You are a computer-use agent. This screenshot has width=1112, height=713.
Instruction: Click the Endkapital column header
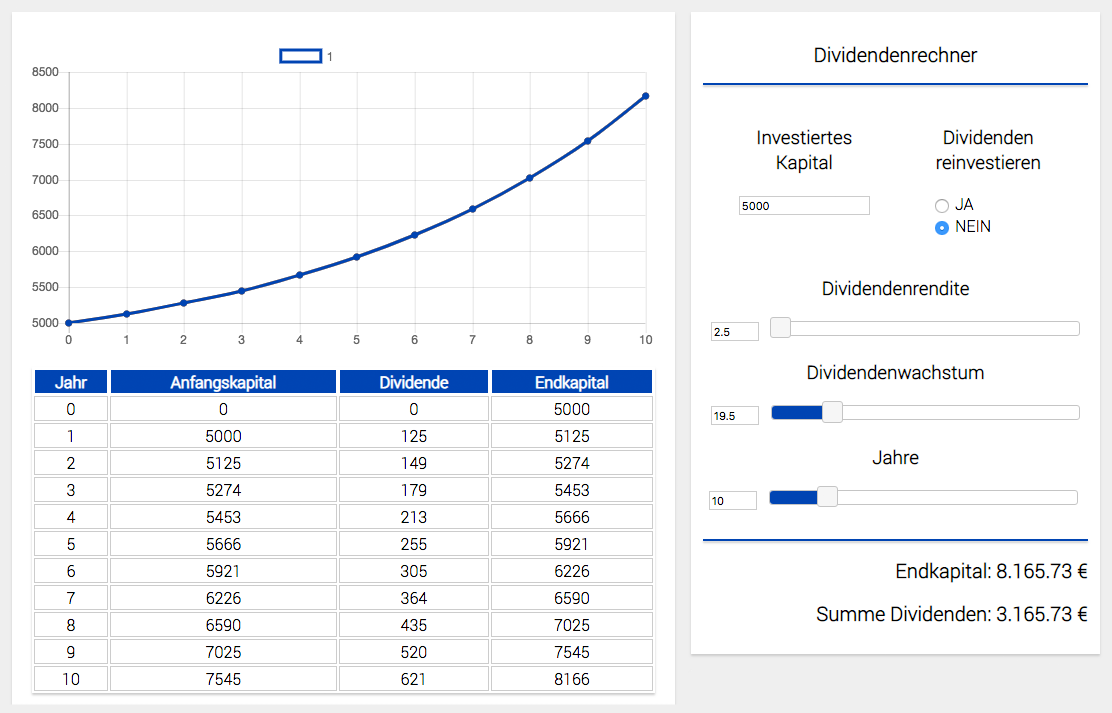pos(572,382)
